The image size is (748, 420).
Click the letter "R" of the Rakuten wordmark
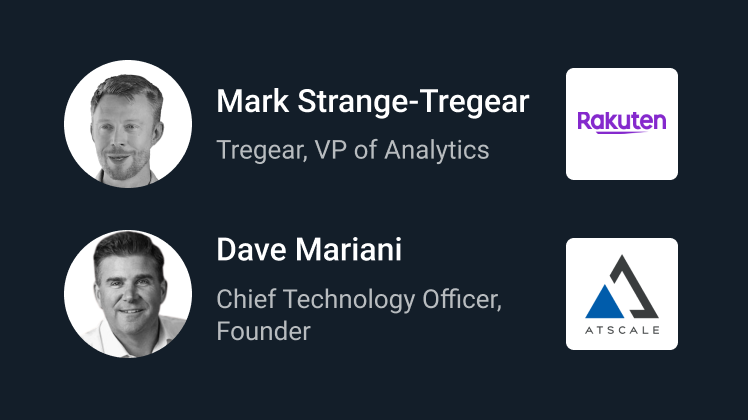pos(585,122)
